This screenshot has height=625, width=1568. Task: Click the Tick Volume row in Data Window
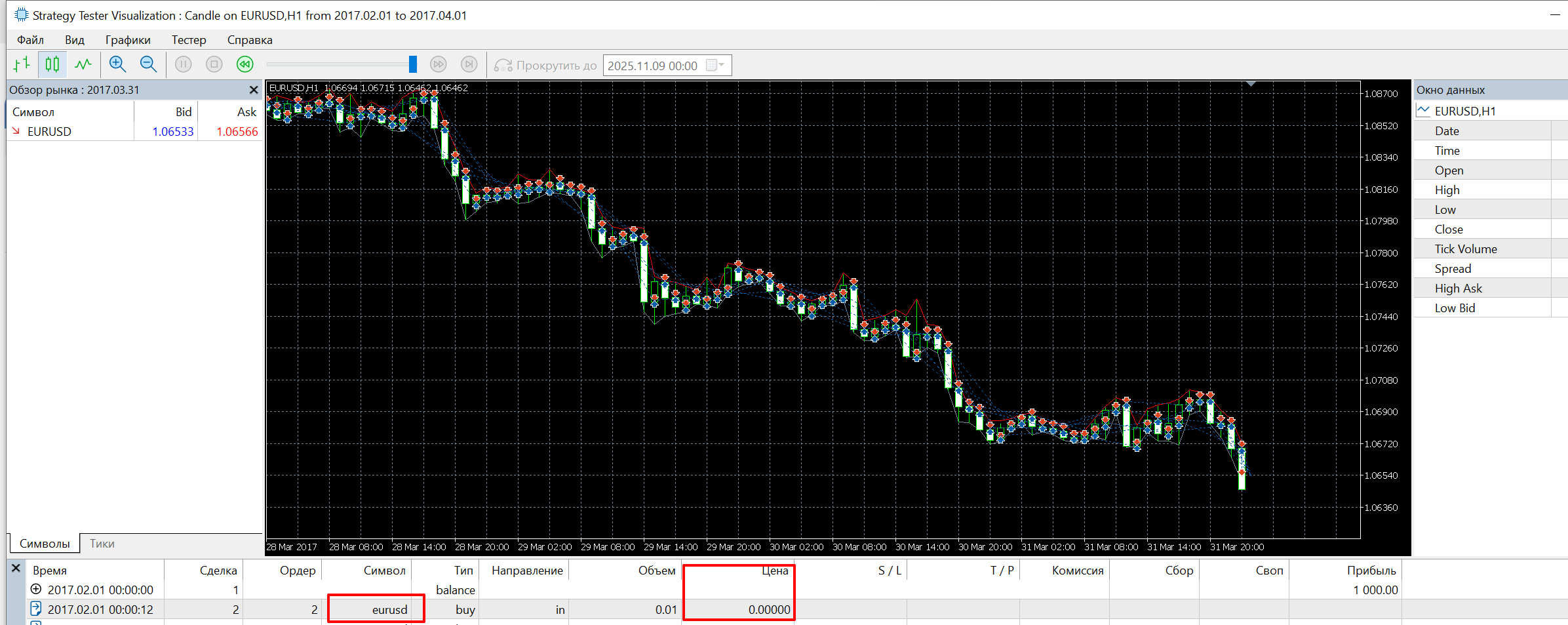(1489, 249)
